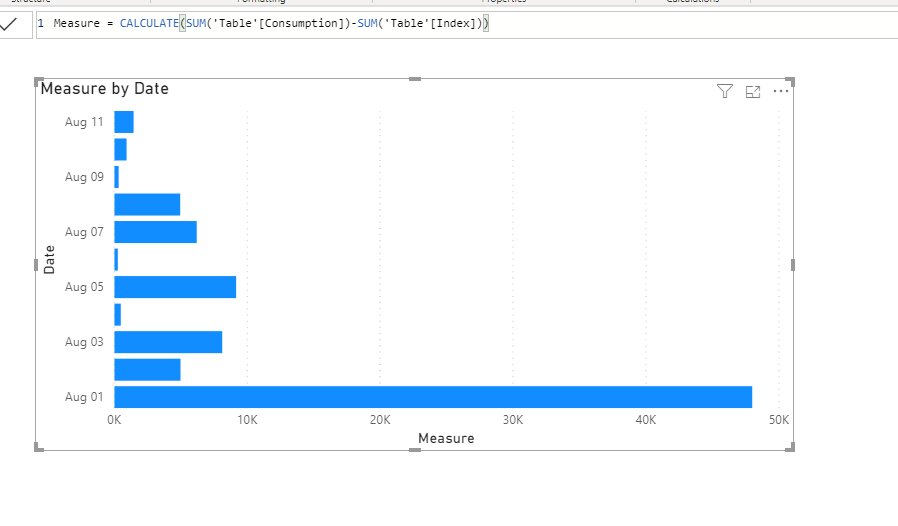Click the 30K axis value
898x526 pixels.
coord(513,420)
